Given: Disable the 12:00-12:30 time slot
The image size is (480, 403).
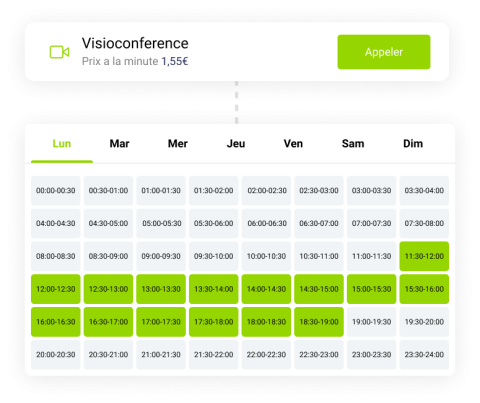Looking at the screenshot, I should (56, 289).
